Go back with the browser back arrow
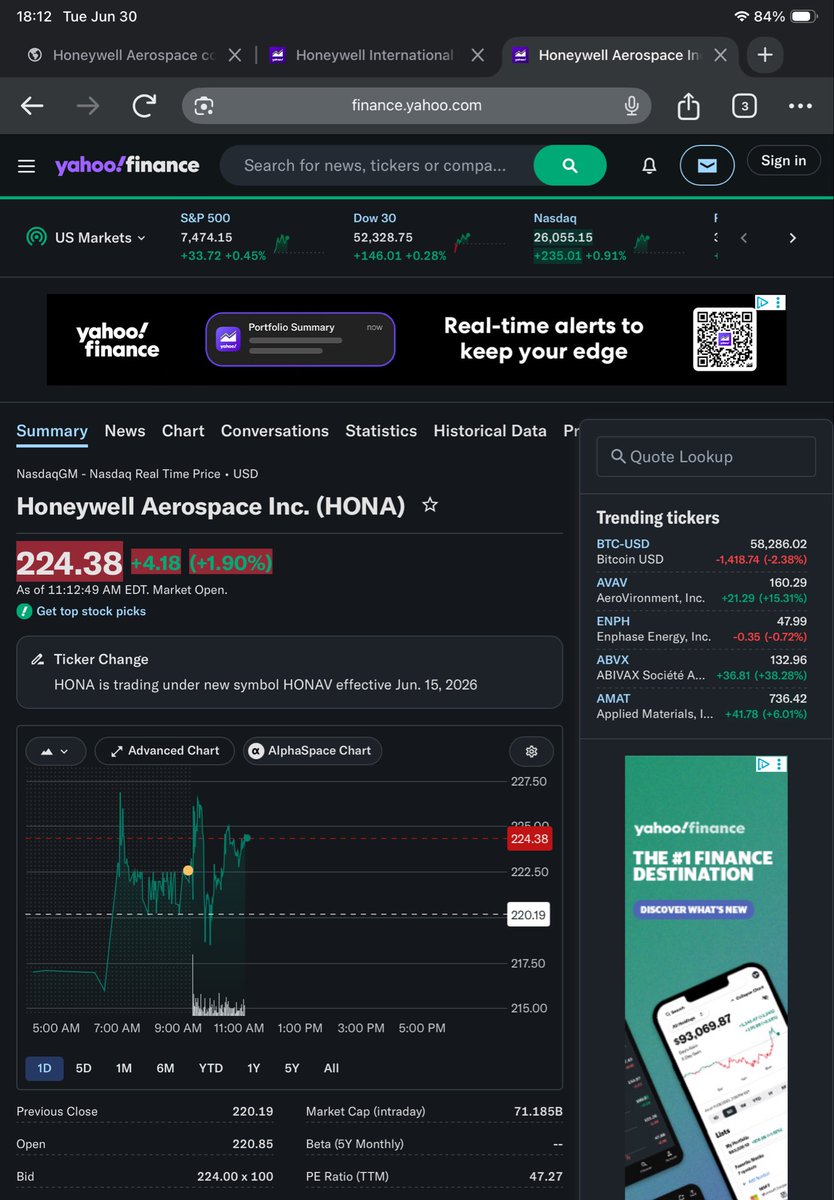The height and width of the screenshot is (1200, 834). [32, 106]
